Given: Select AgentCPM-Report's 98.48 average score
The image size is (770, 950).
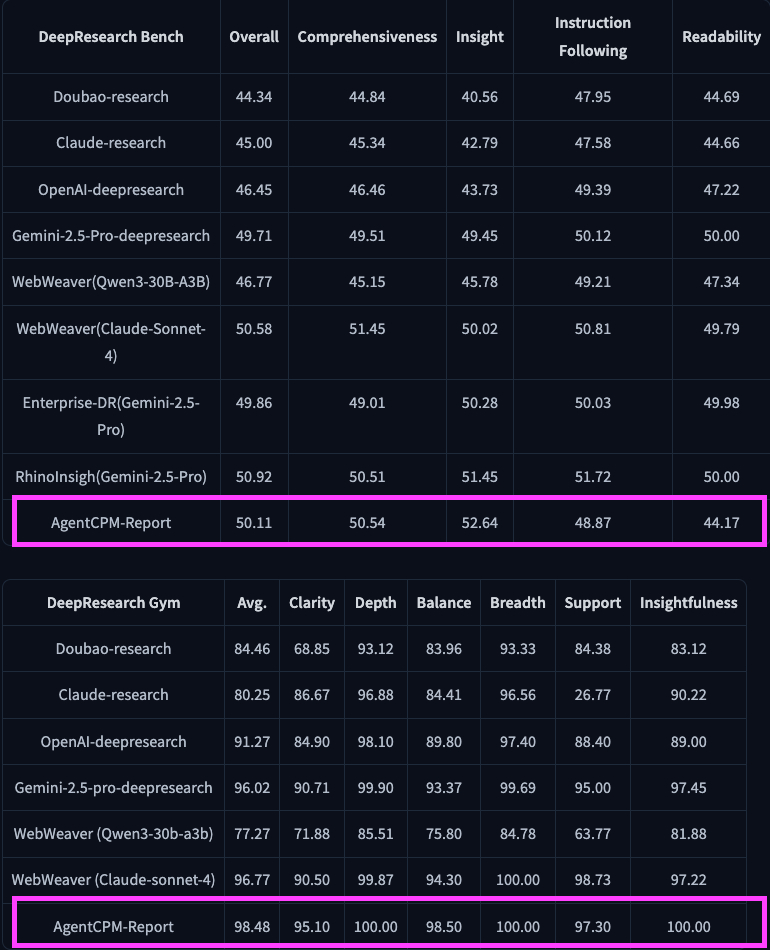Looking at the screenshot, I should coord(251,927).
